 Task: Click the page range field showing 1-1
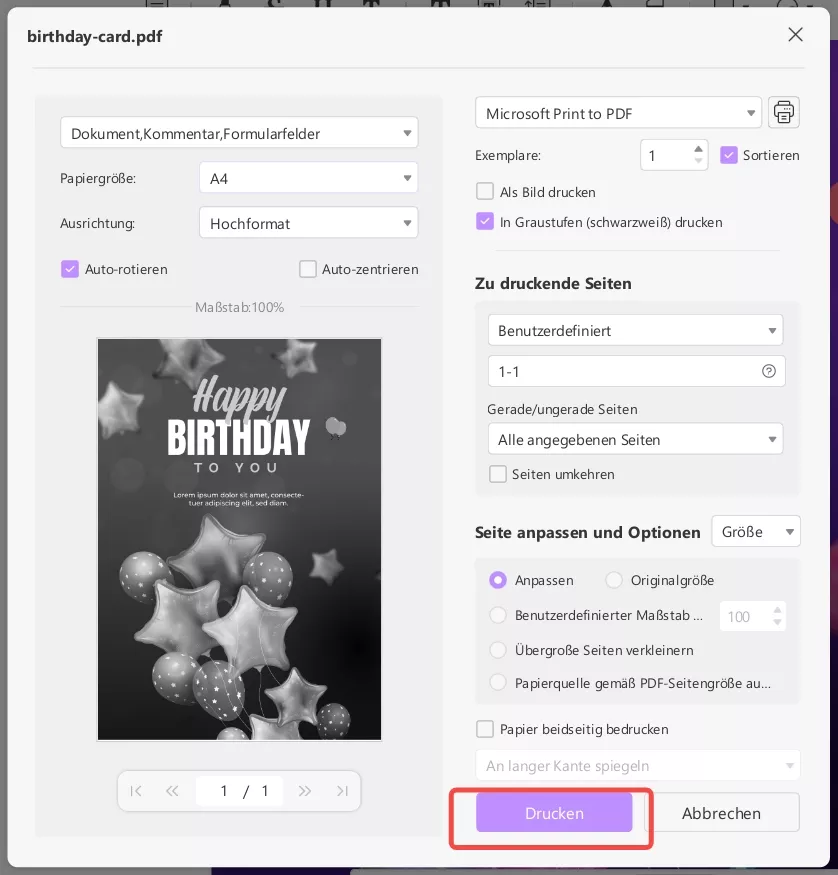point(625,371)
